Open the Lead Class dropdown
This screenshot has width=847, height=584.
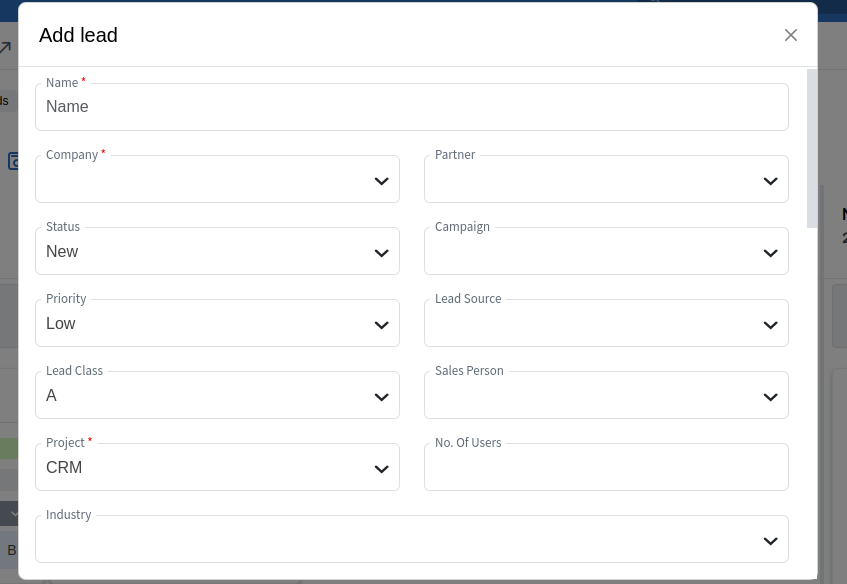click(x=217, y=396)
